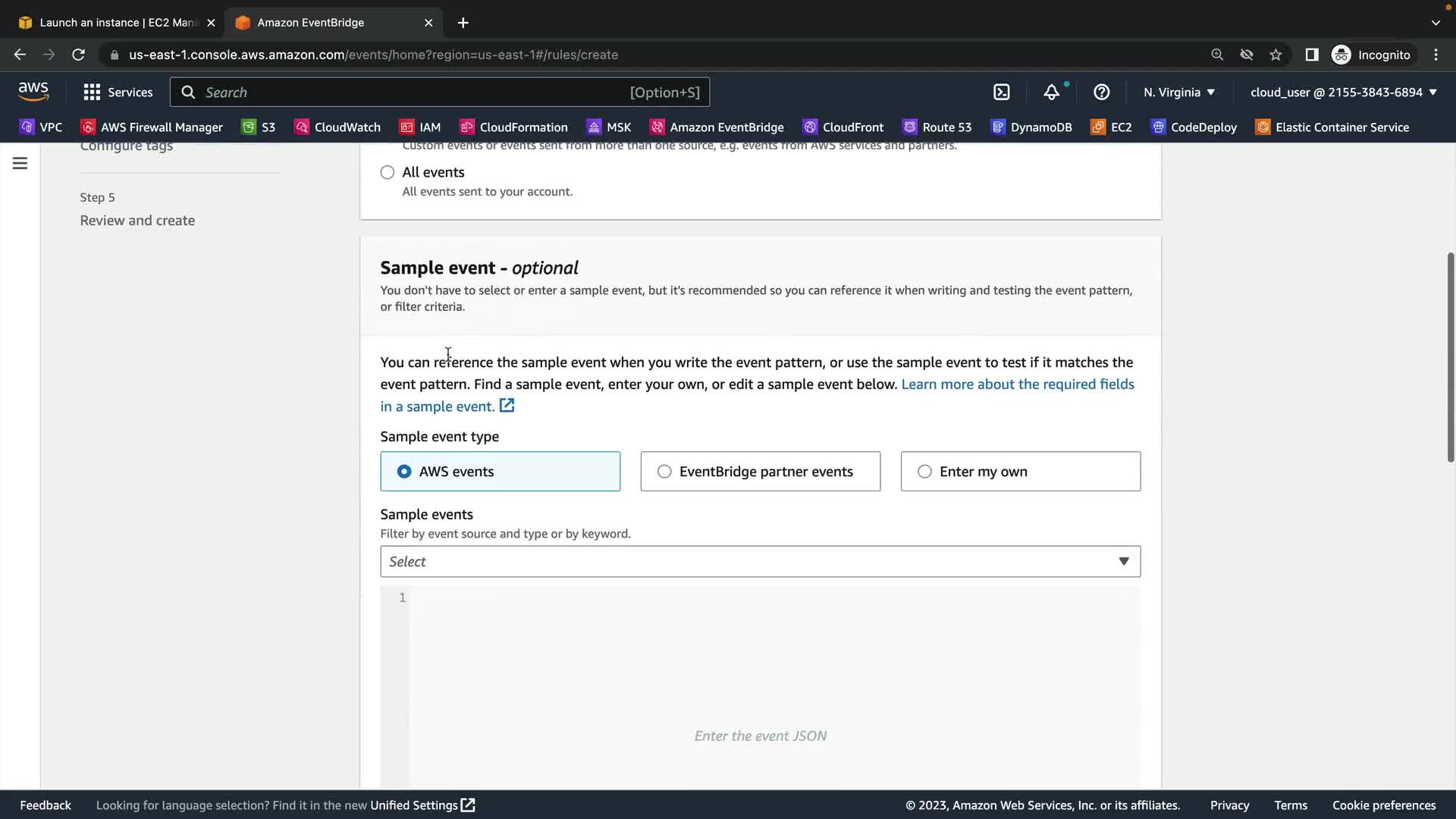Open AWS CloudShell icon
The height and width of the screenshot is (819, 1456).
[x=1002, y=93]
